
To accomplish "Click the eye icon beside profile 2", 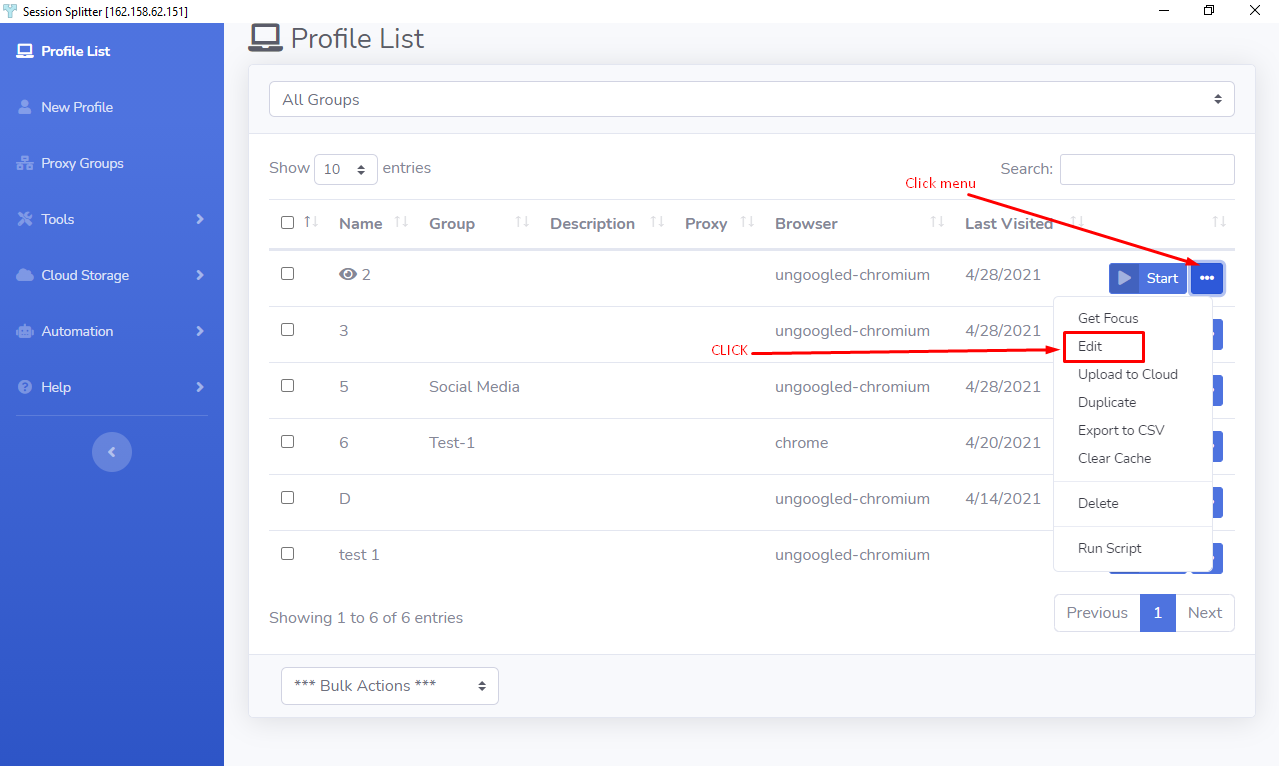I will coord(348,274).
